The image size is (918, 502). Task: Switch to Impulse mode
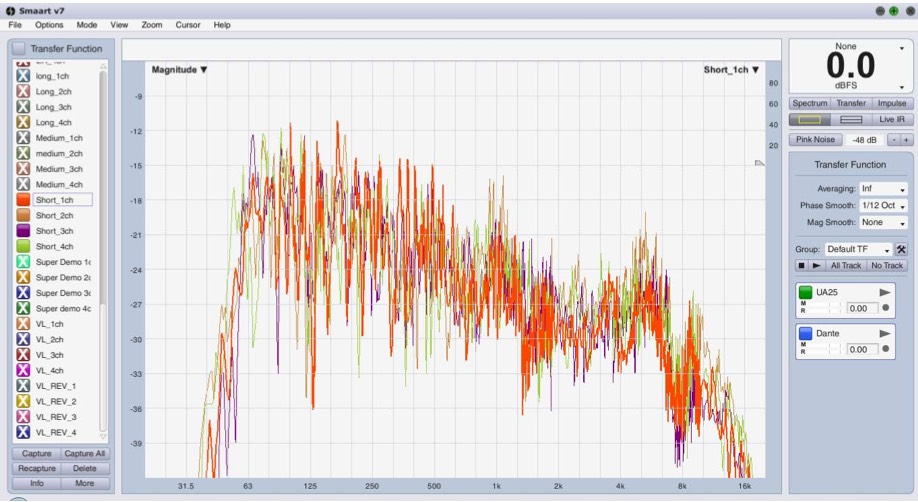[892, 103]
